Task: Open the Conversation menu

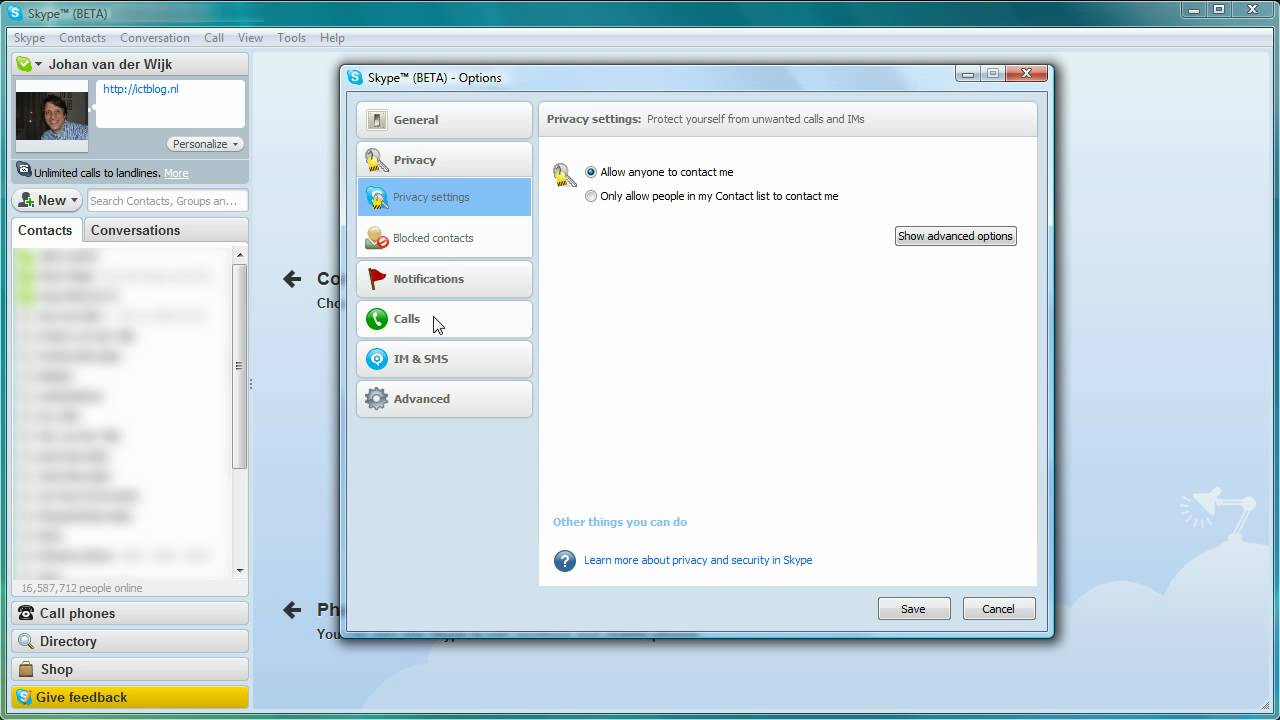Action: tap(154, 38)
